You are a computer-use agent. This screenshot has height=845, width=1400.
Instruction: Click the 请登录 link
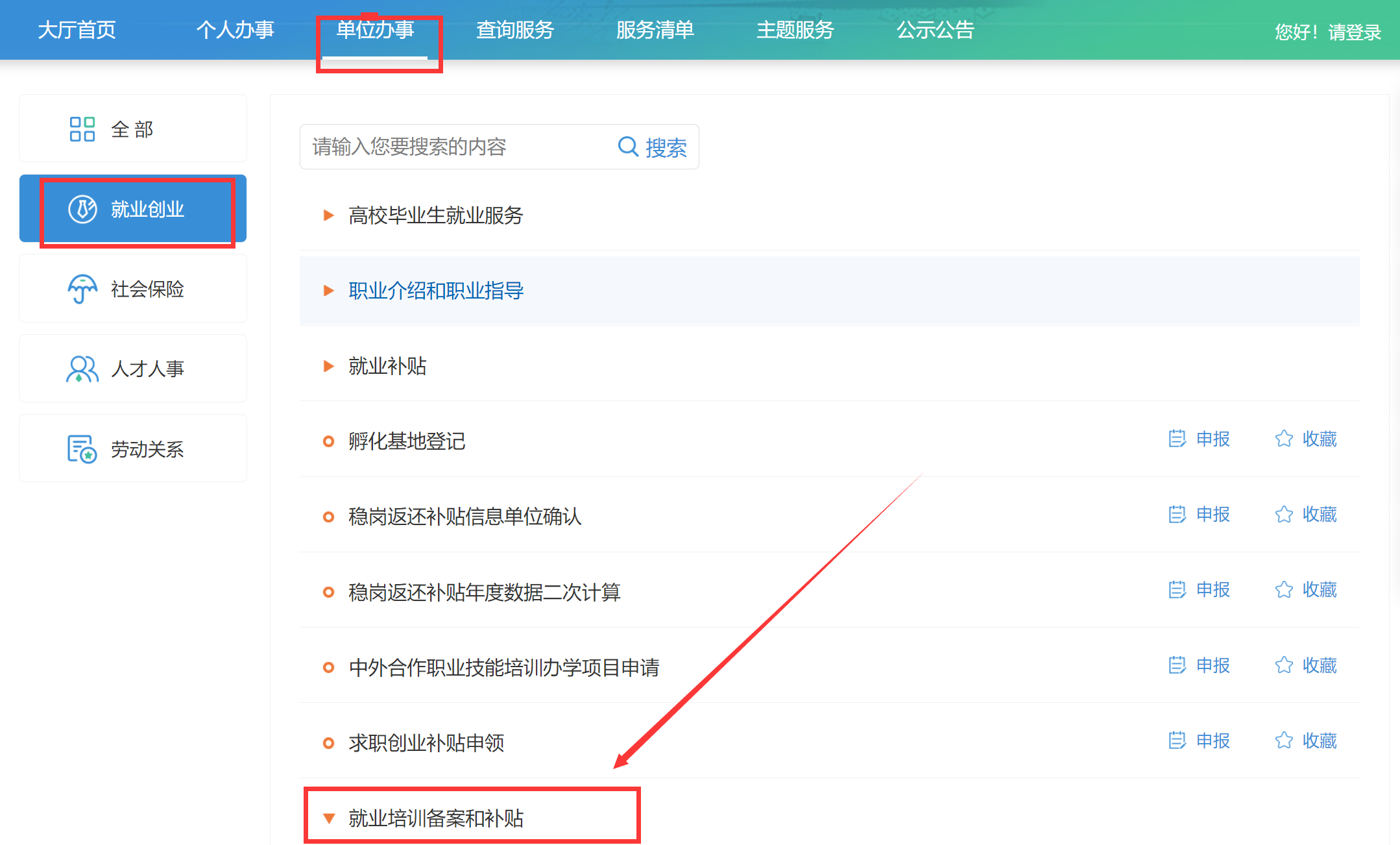[1354, 32]
